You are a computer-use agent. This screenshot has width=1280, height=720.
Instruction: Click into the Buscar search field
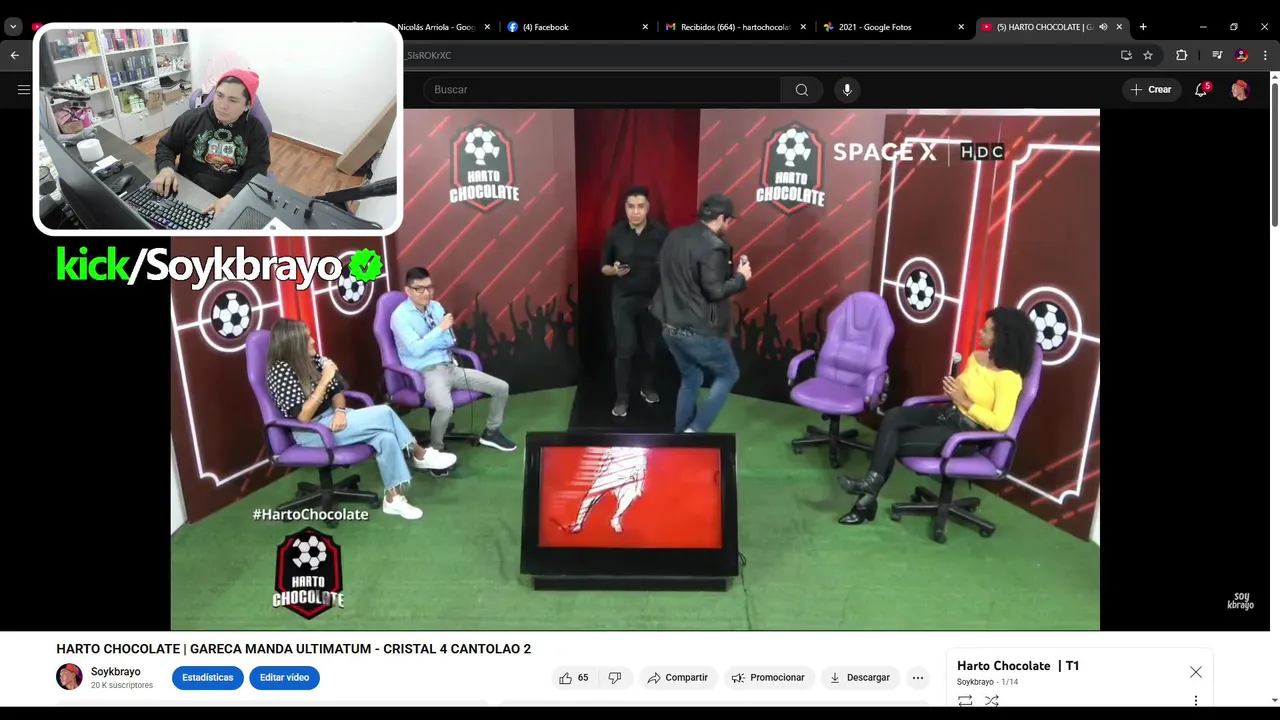(602, 90)
